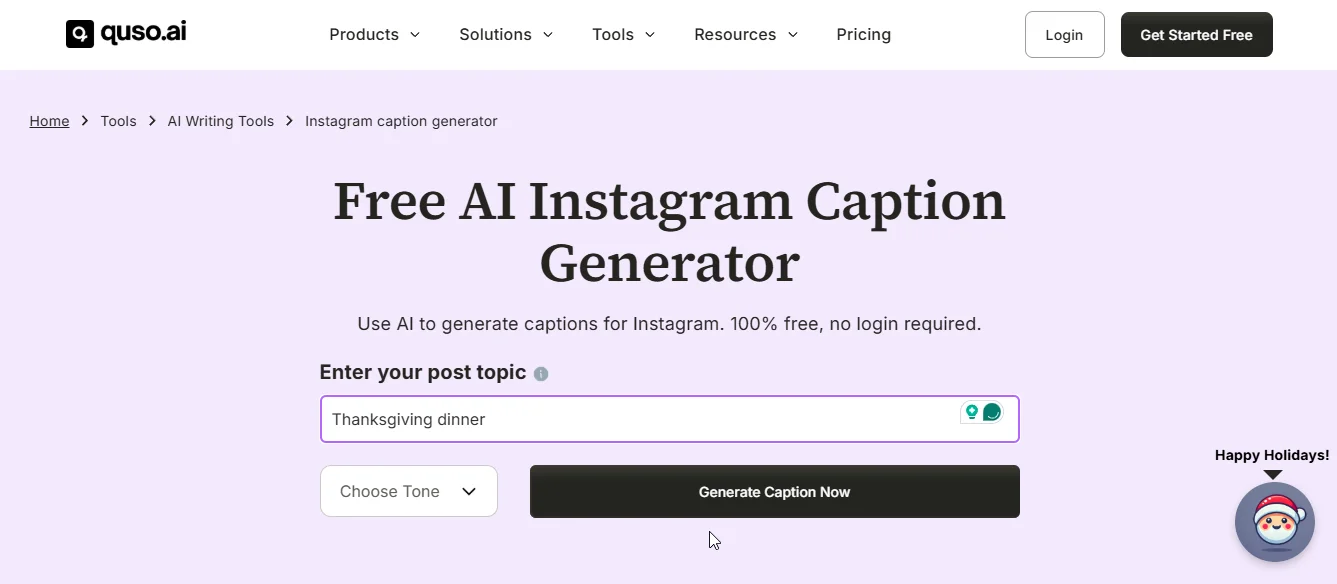
Task: Open the Tools menu in top navigation
Action: coord(624,34)
